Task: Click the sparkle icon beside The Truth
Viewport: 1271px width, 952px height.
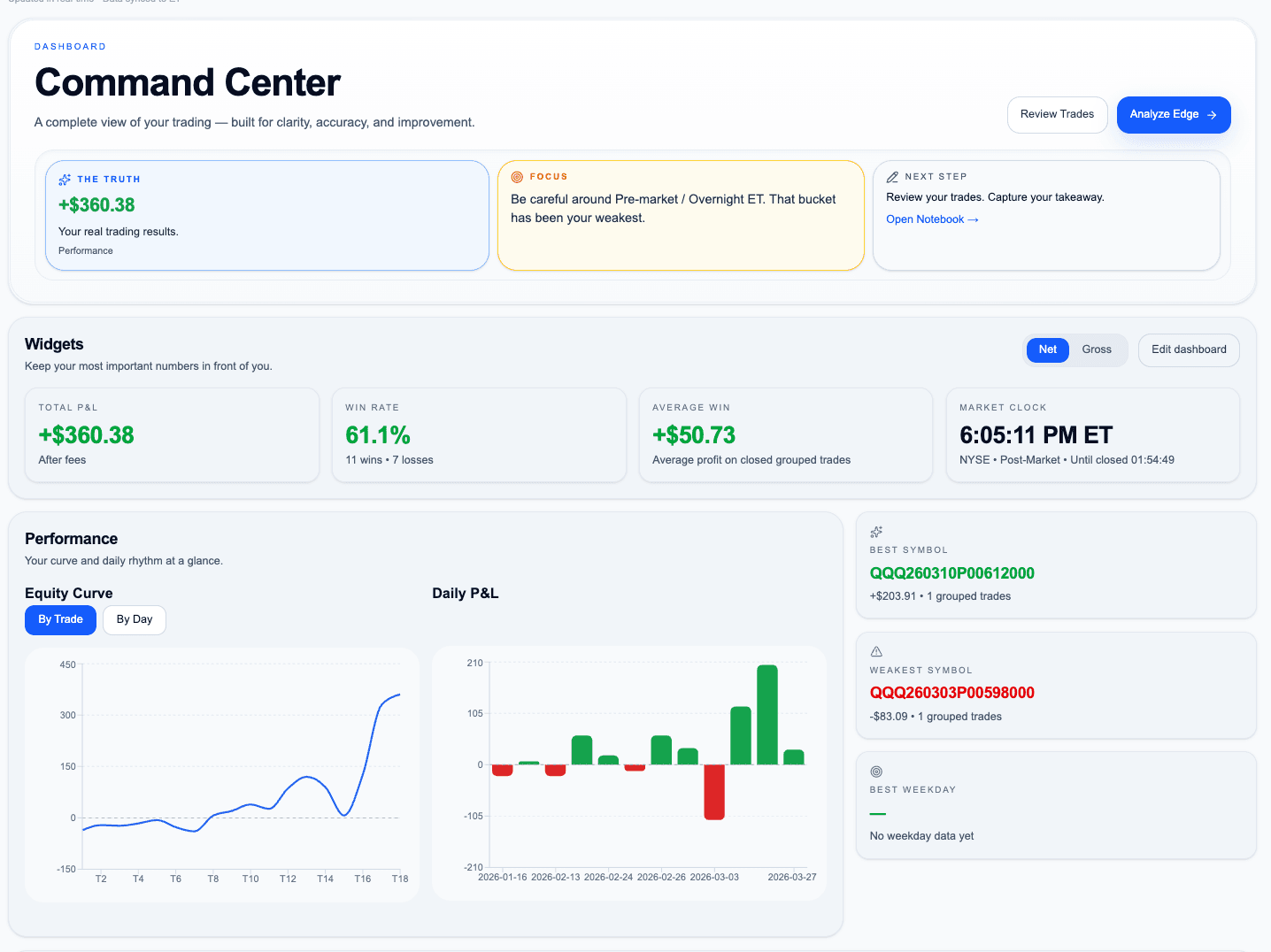Action: tap(65, 180)
